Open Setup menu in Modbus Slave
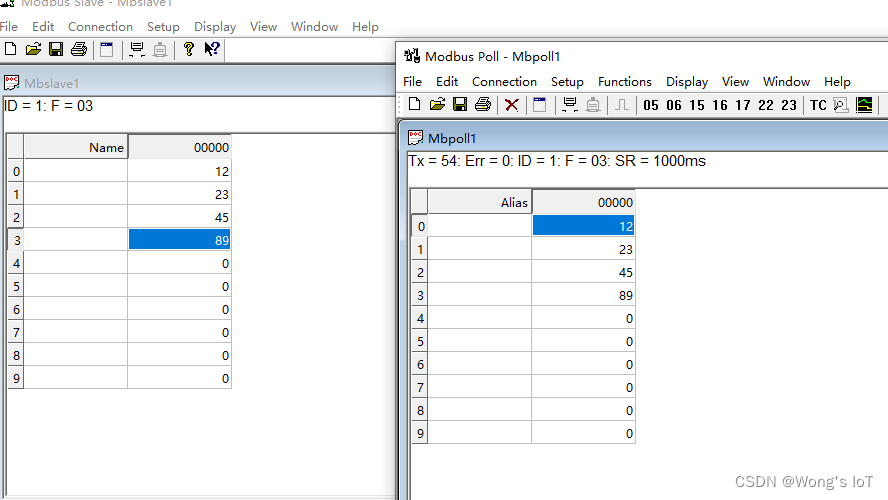This screenshot has width=888, height=500. [163, 27]
